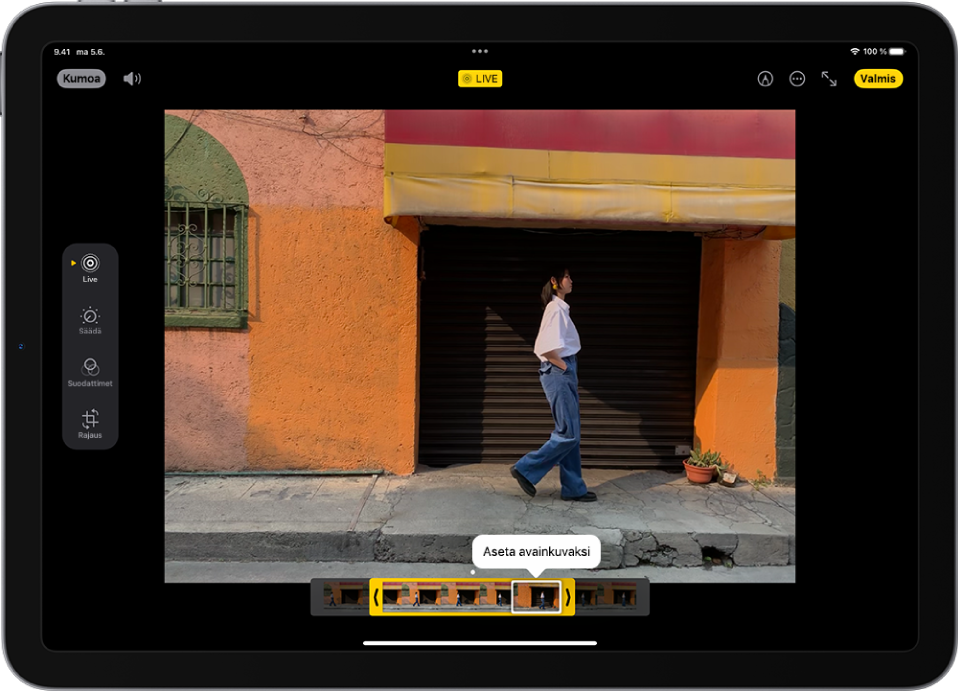Select the first frame in the filmstrip
Image resolution: width=958 pixels, height=692 pixels.
point(327,597)
